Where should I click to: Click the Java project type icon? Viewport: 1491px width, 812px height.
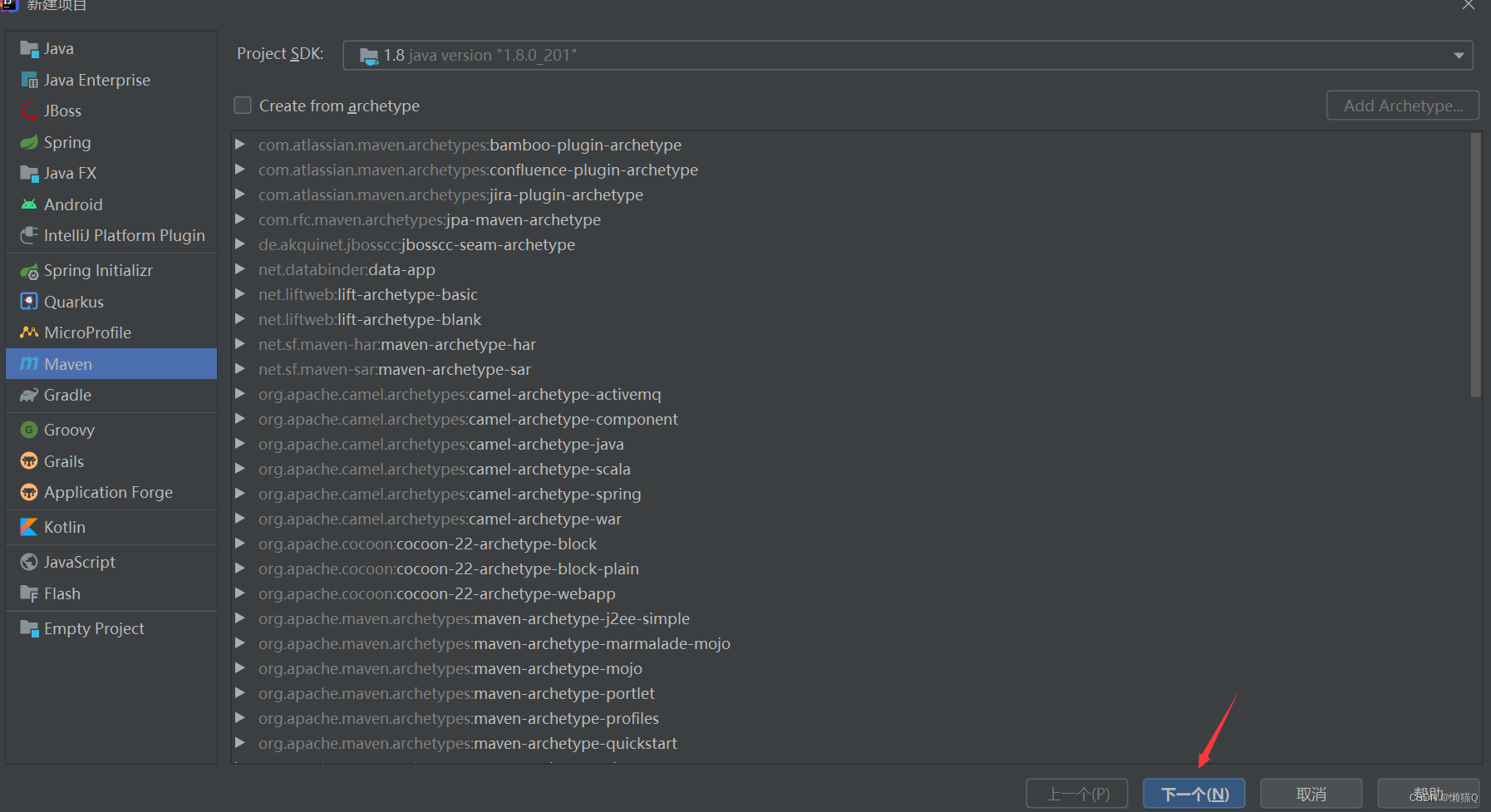click(29, 49)
